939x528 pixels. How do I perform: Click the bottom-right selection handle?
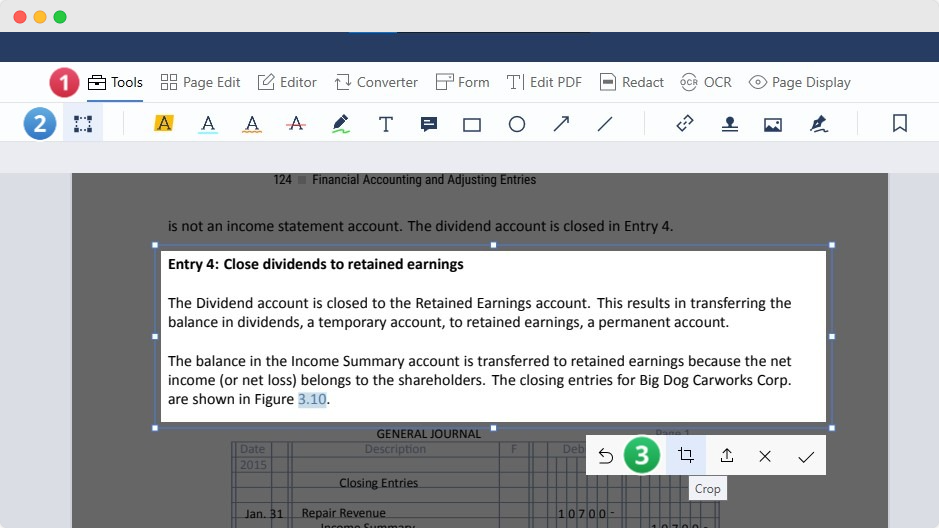pos(832,428)
